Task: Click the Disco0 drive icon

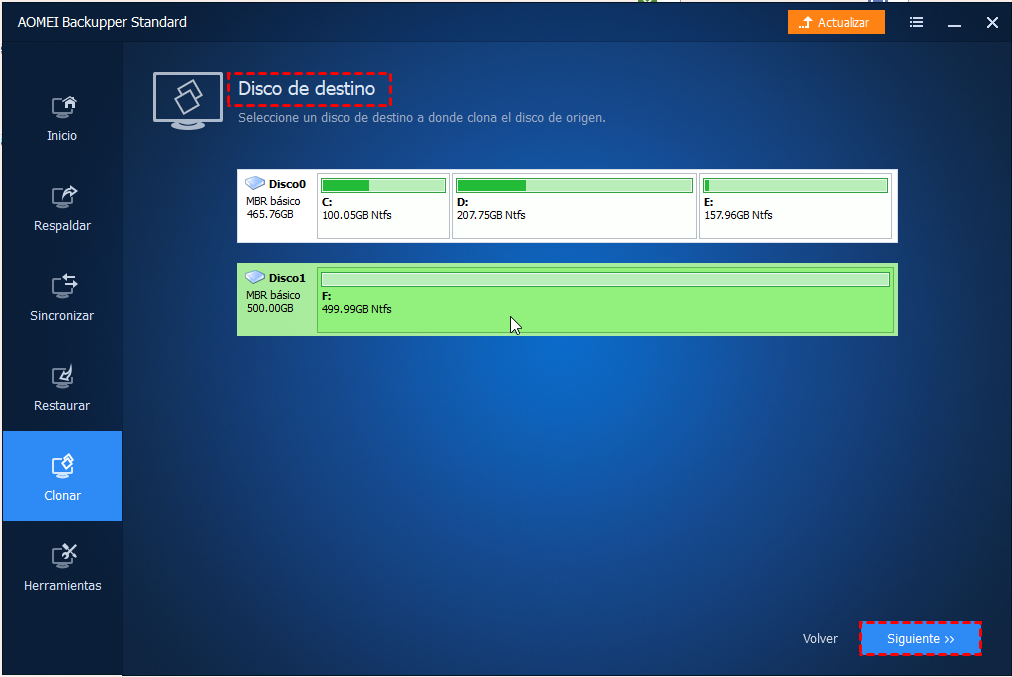Action: click(x=255, y=183)
